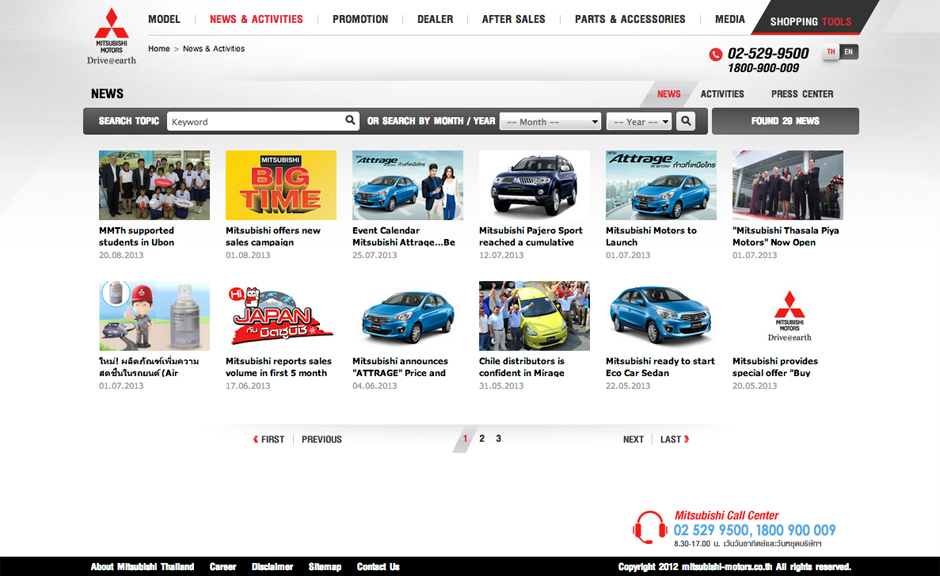Select the NEWS sub-tab

coord(668,94)
